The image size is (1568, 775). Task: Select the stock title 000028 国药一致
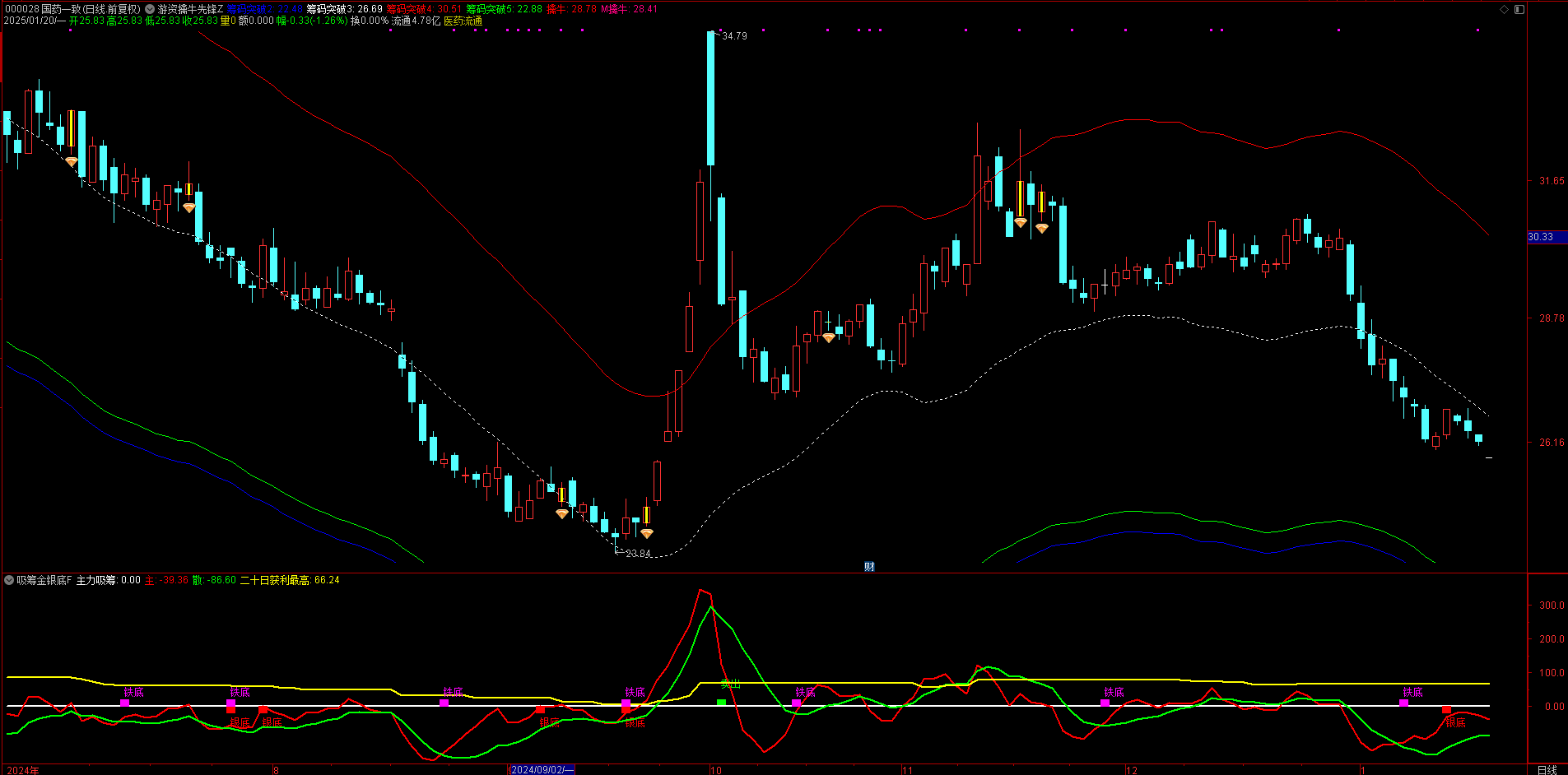click(42, 9)
